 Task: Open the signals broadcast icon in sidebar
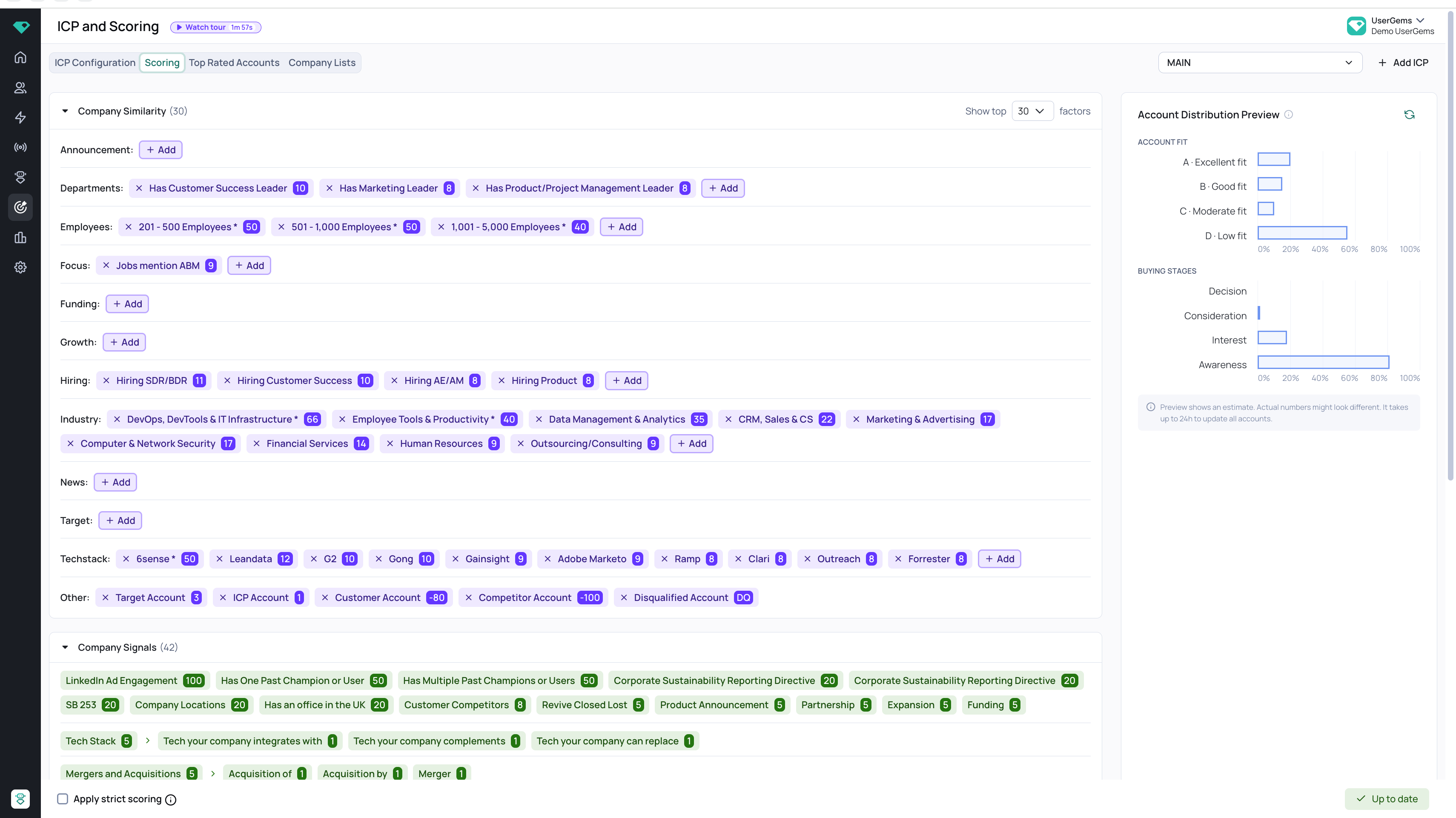tap(20, 147)
